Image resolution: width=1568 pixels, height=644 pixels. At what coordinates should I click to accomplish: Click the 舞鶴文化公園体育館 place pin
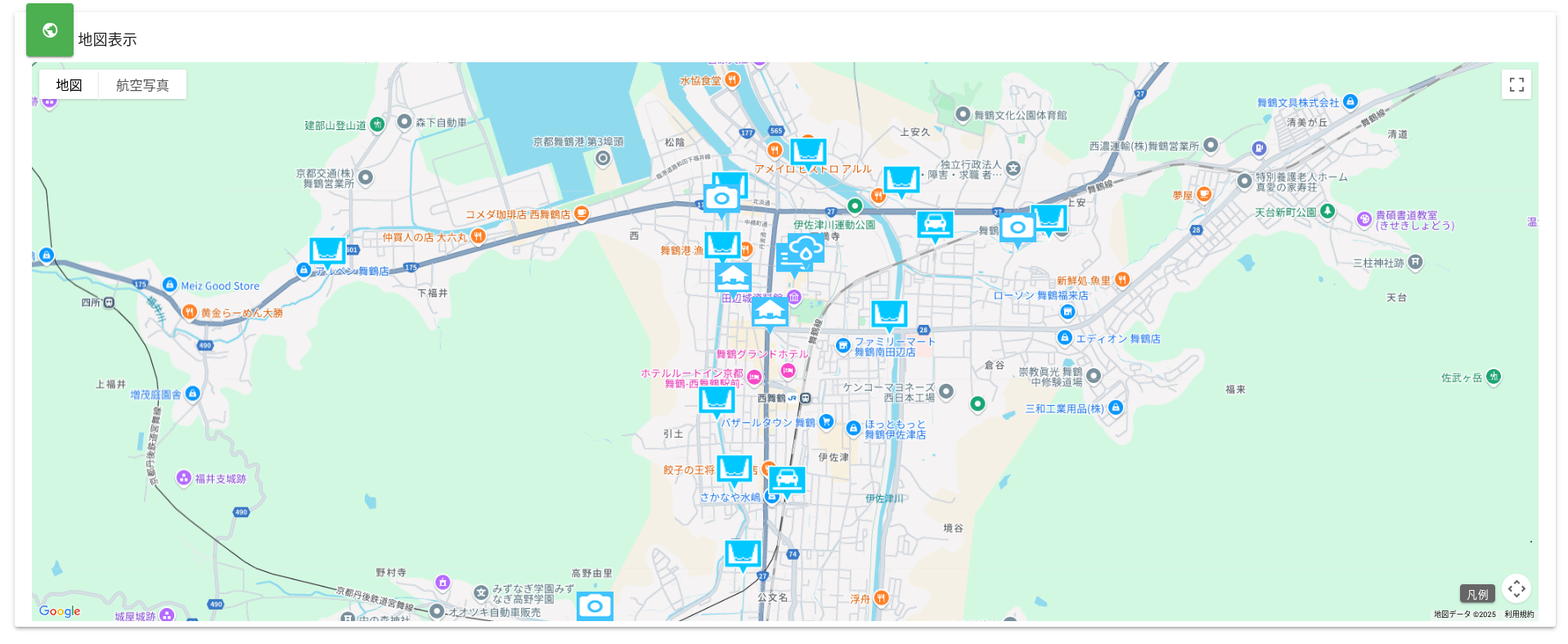point(963,115)
